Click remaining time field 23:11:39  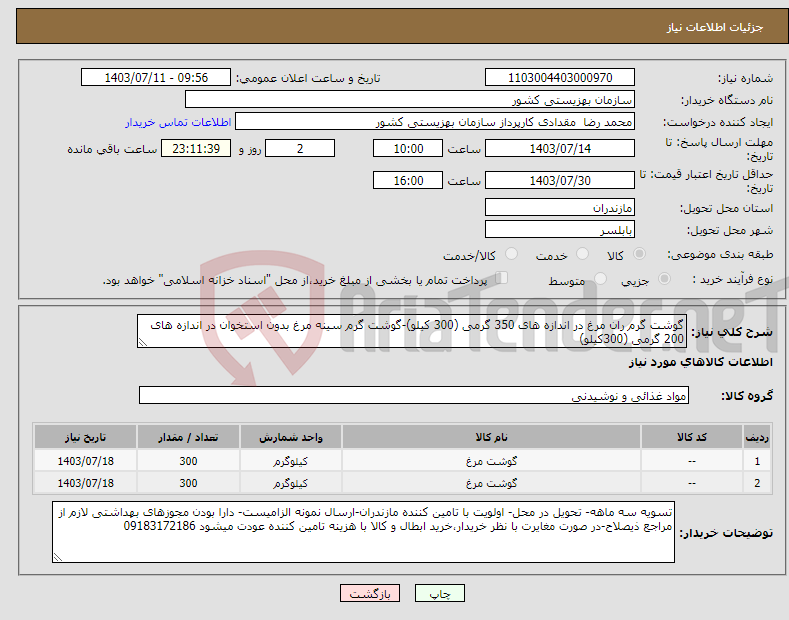pos(196,148)
